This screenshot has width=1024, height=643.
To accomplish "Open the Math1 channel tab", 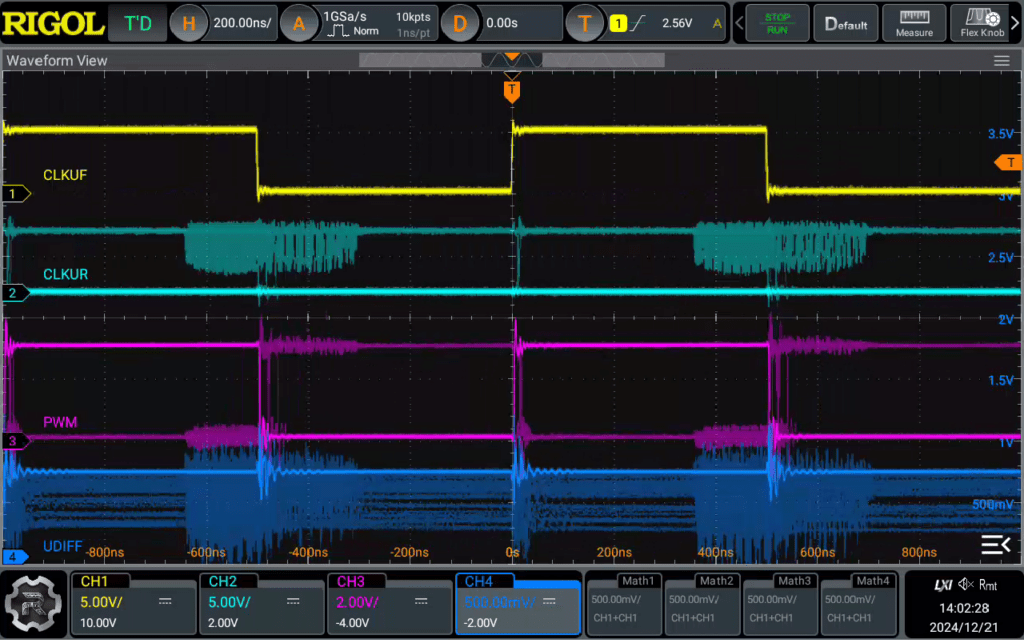I will pyautogui.click(x=624, y=604).
